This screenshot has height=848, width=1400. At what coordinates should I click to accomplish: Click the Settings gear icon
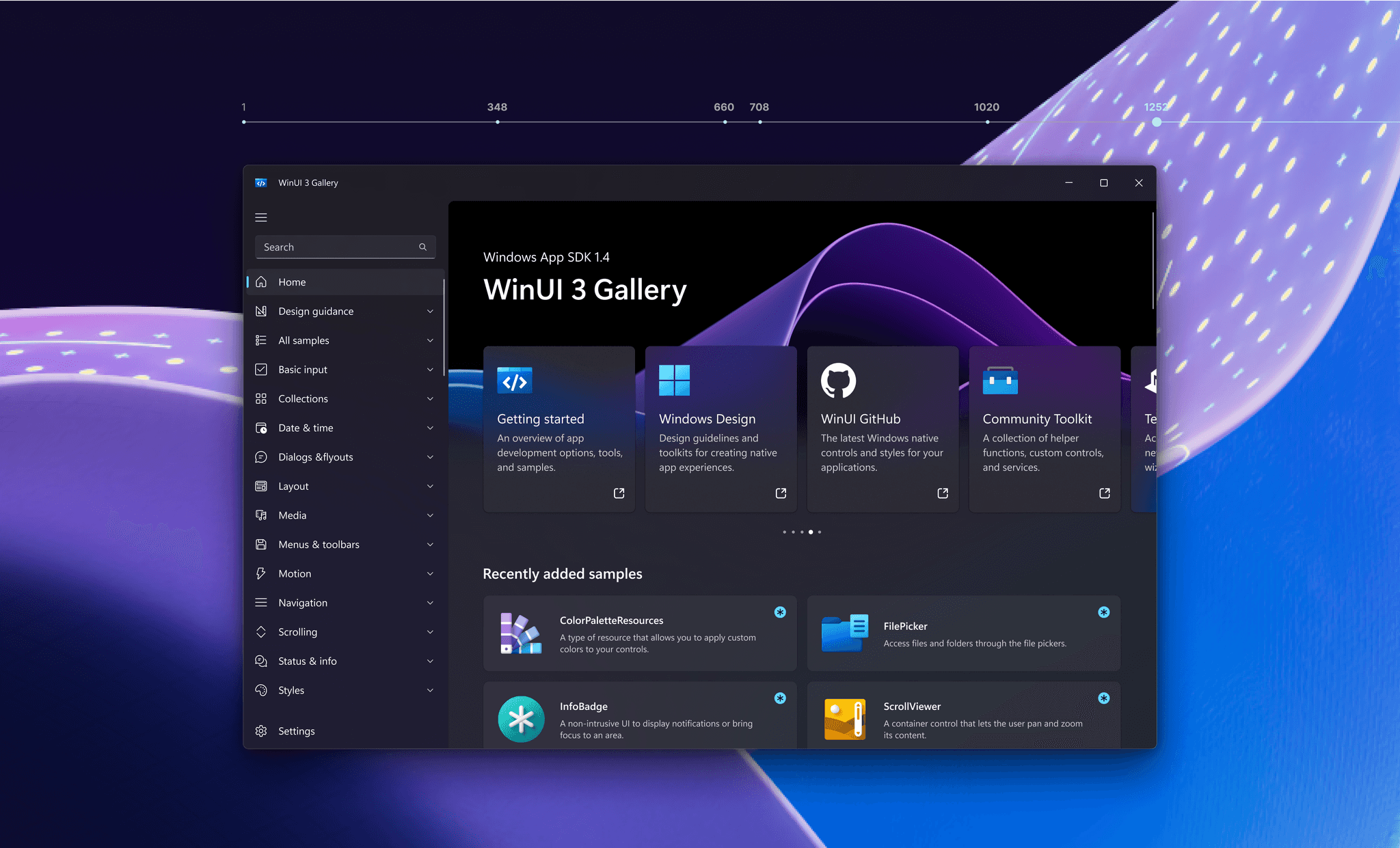tap(261, 730)
